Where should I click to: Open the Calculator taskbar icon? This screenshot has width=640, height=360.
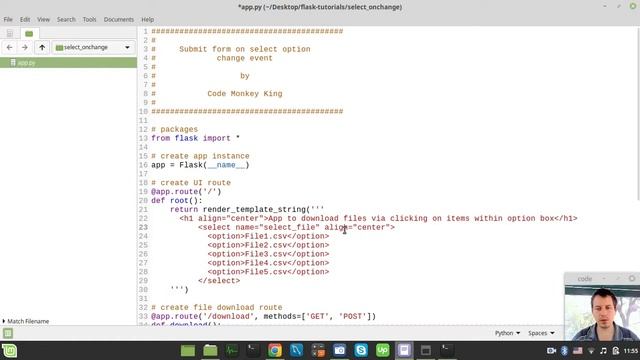point(318,351)
